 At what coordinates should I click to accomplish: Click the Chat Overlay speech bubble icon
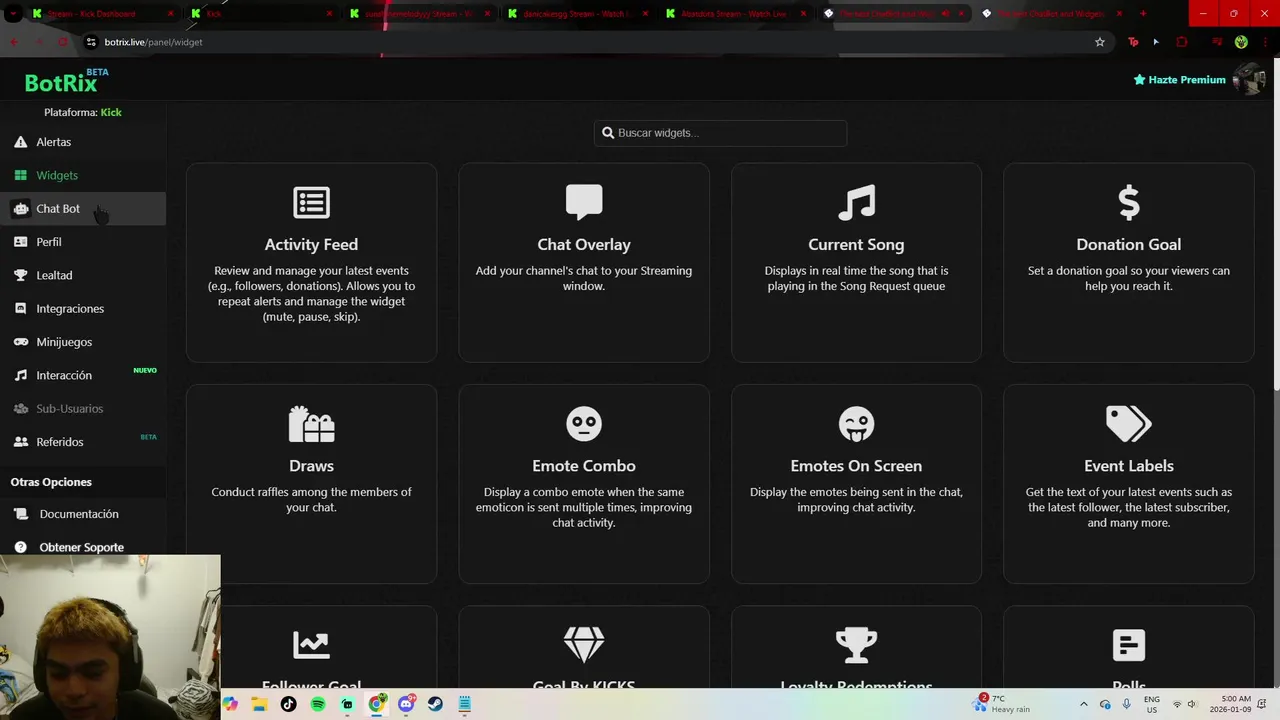click(x=584, y=202)
